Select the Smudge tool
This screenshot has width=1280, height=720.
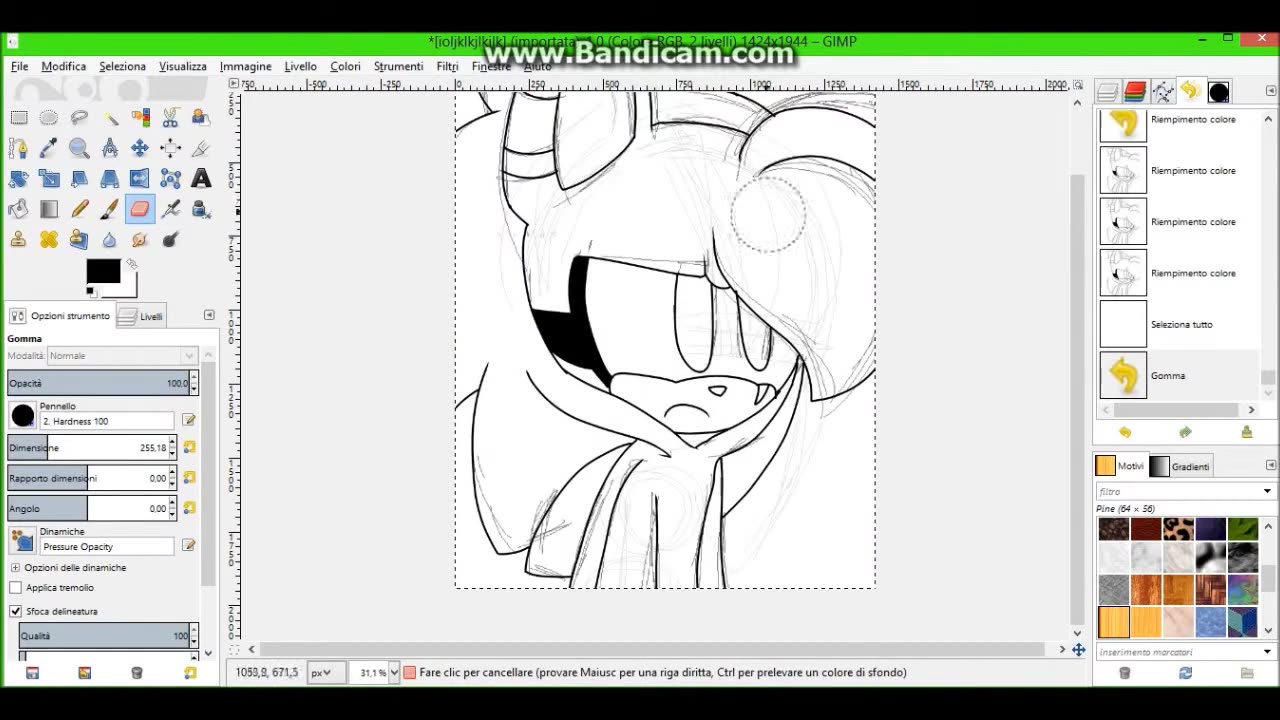(140, 240)
